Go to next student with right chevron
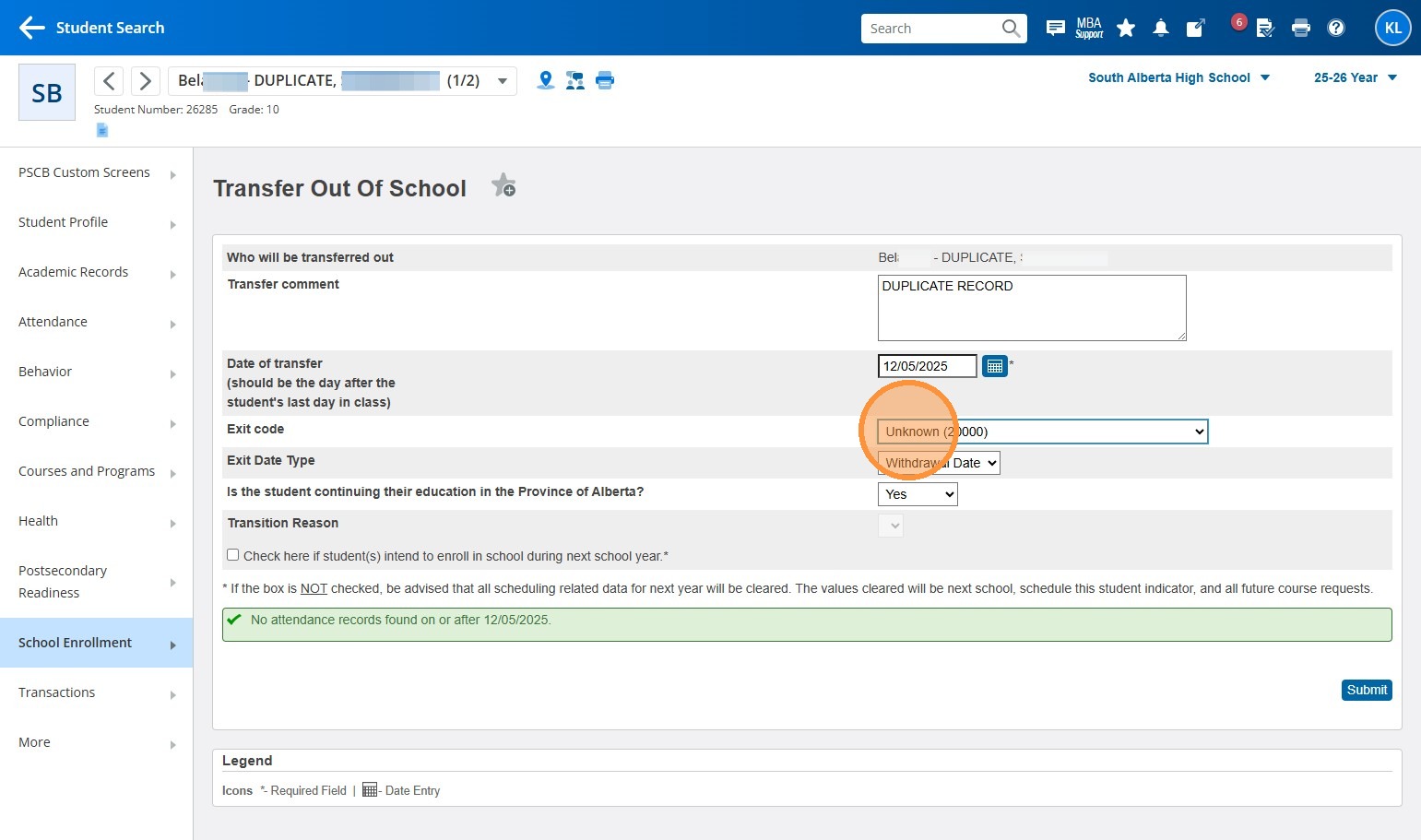The image size is (1421, 840). [145, 81]
